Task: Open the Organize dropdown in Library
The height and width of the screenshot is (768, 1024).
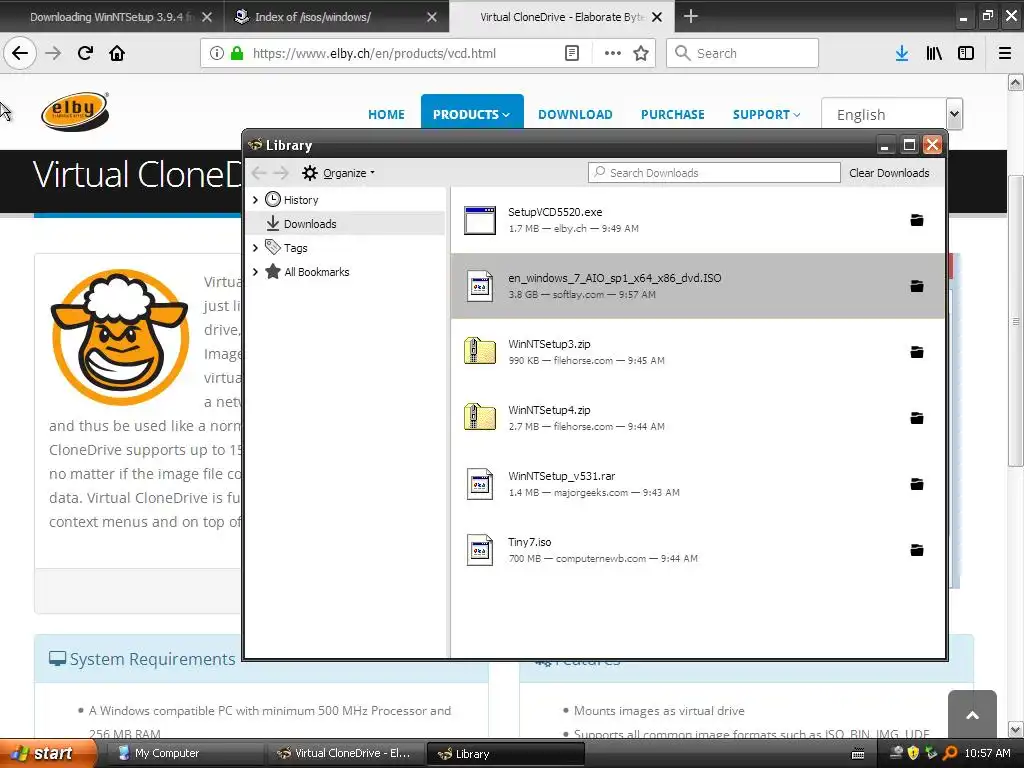Action: [338, 173]
